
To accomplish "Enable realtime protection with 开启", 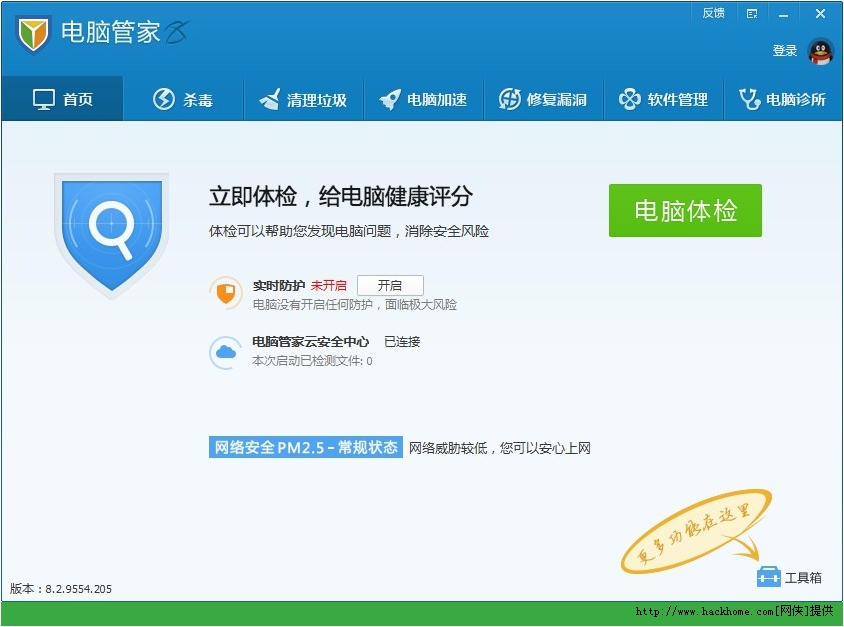I will (390, 285).
